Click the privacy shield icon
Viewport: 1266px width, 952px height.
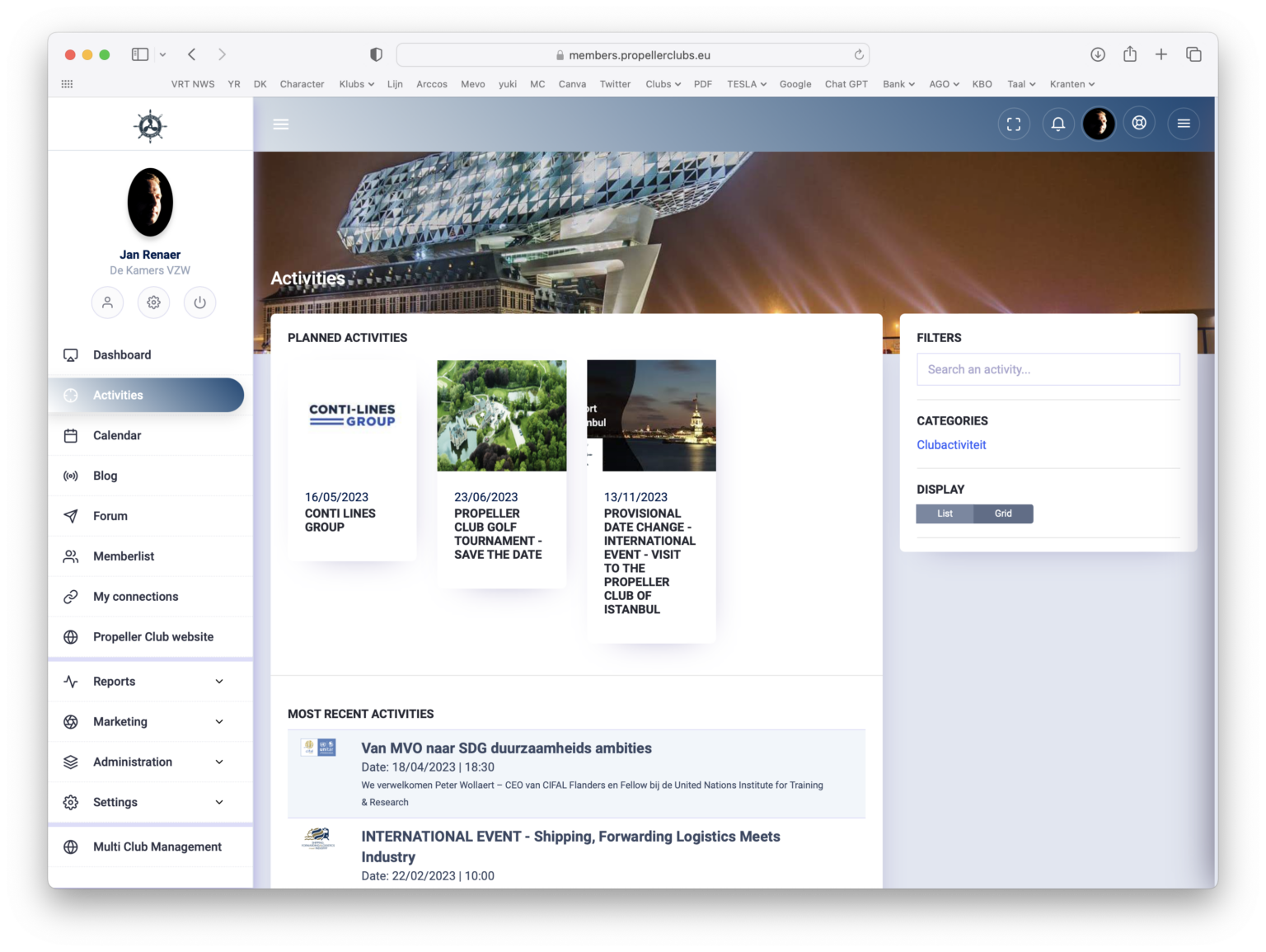pyautogui.click(x=376, y=54)
